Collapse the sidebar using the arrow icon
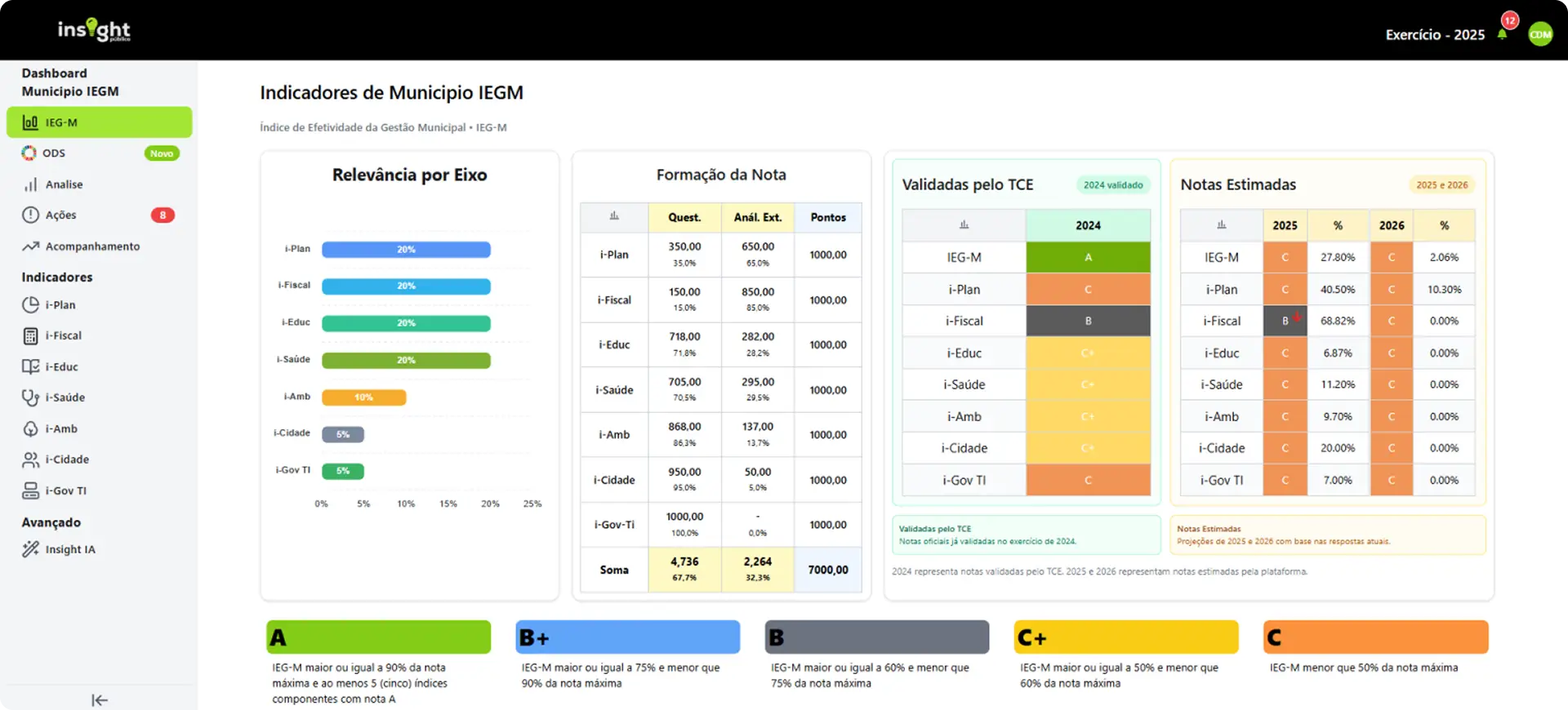 [x=100, y=699]
